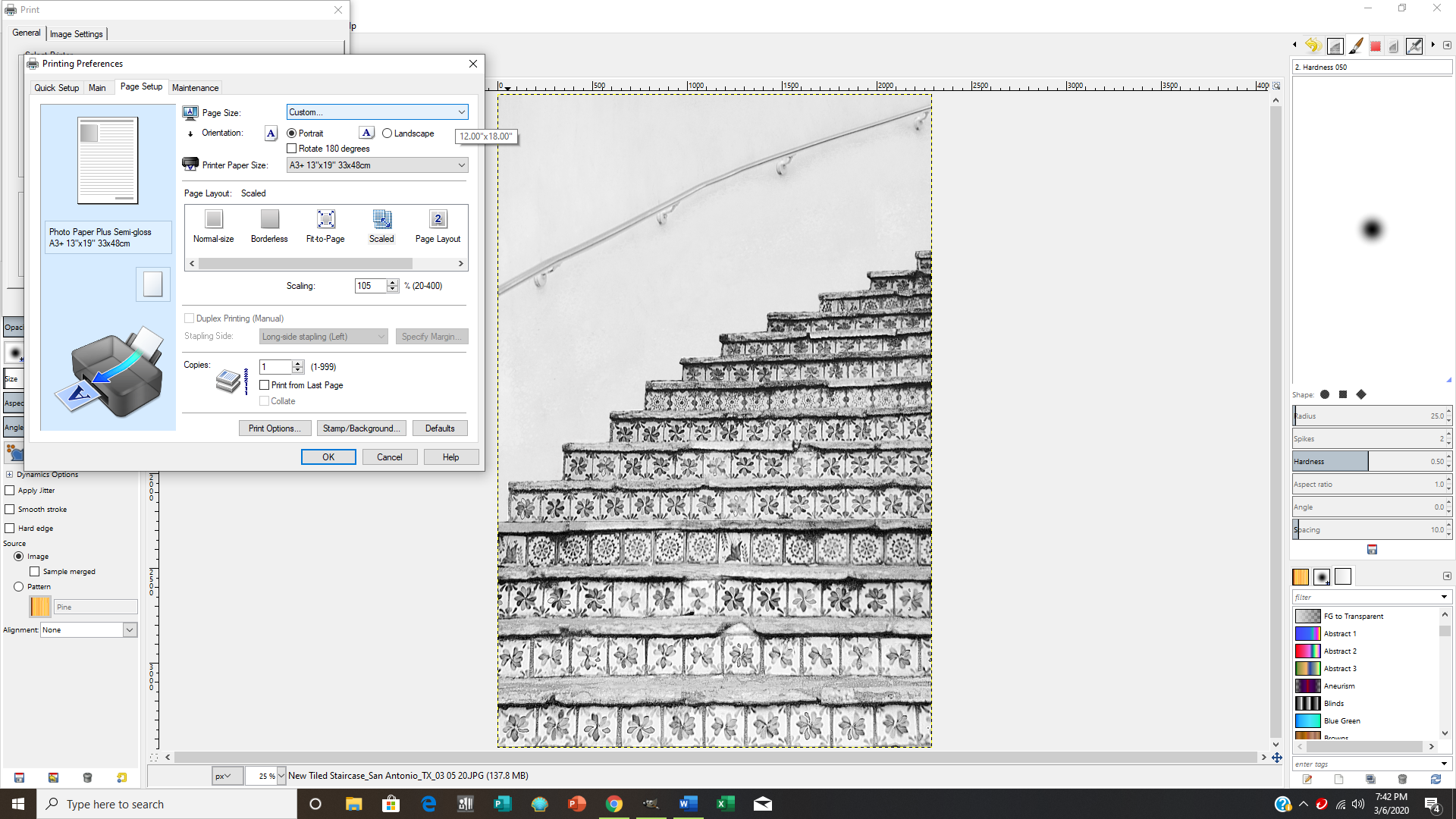Open Google Chrome from the taskbar
1456x819 pixels.
(614, 804)
